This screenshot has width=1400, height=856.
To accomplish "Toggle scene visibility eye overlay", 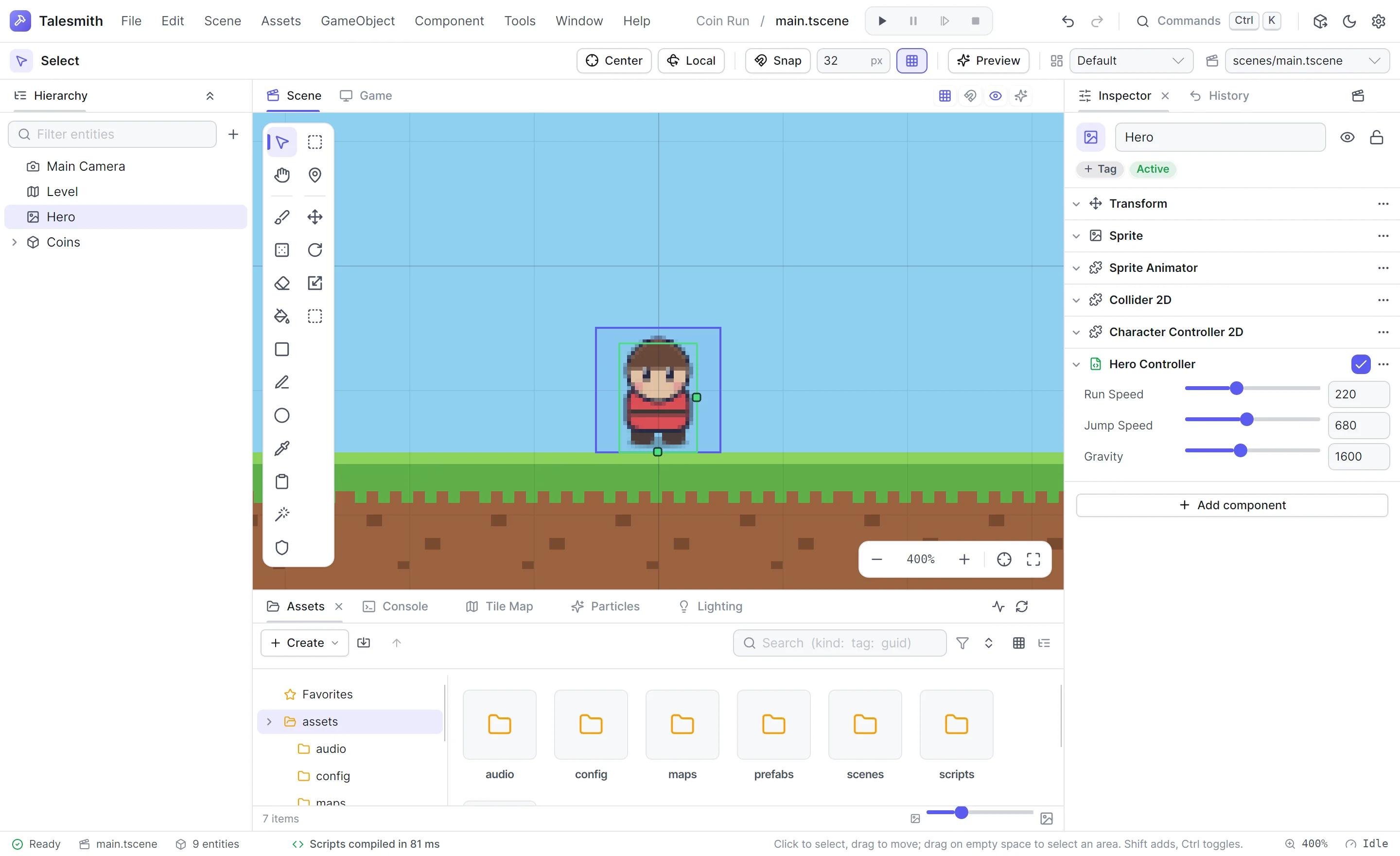I will pyautogui.click(x=996, y=95).
